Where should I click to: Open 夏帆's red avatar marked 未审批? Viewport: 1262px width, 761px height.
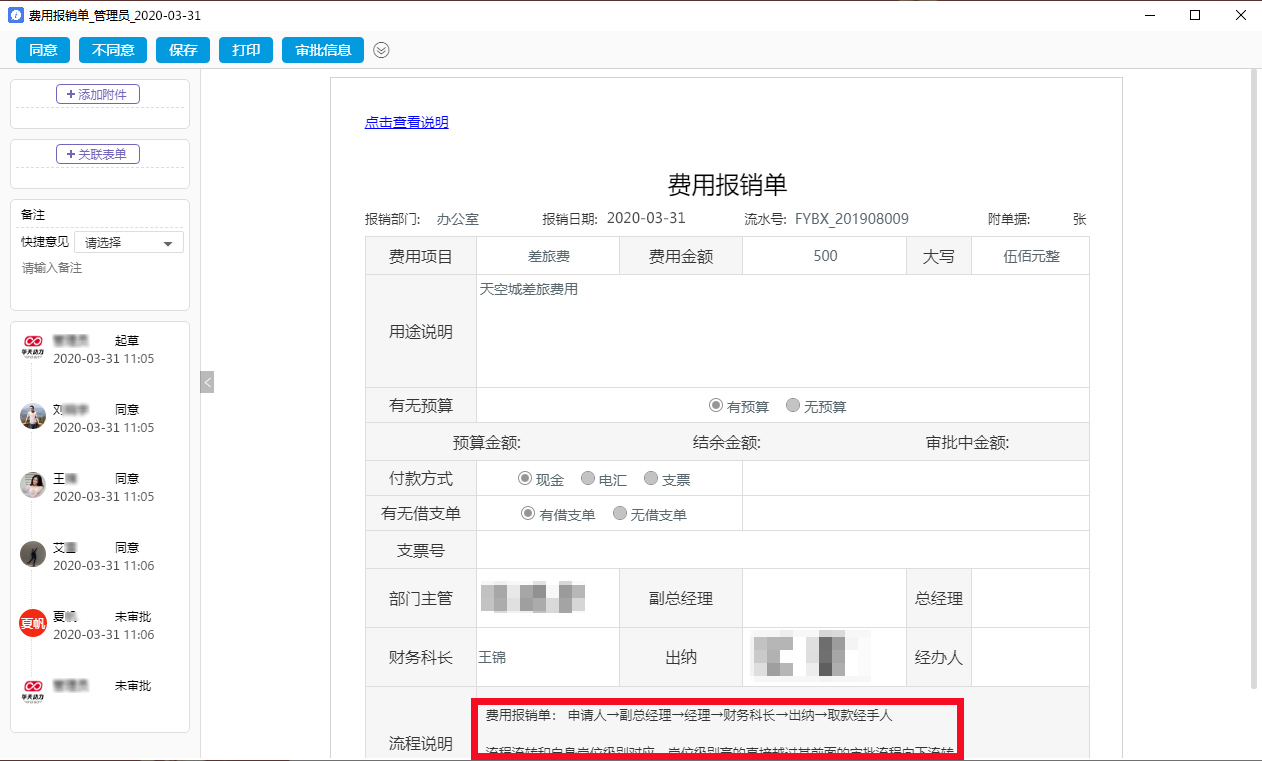pos(33,622)
